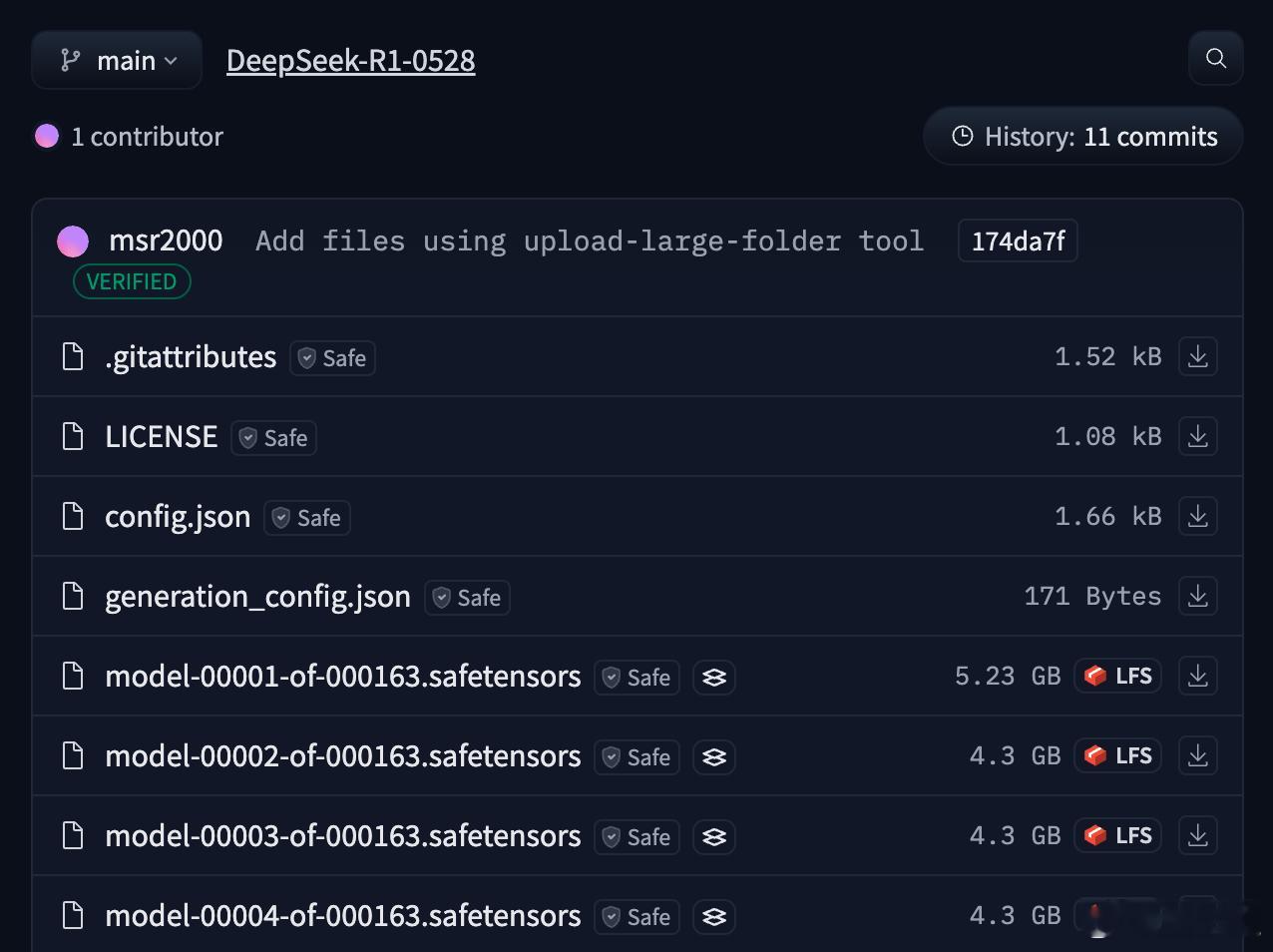Screen dimensions: 1273x952
Task: Click the 4.3 GB size of model-00003
Action: 1016,835
